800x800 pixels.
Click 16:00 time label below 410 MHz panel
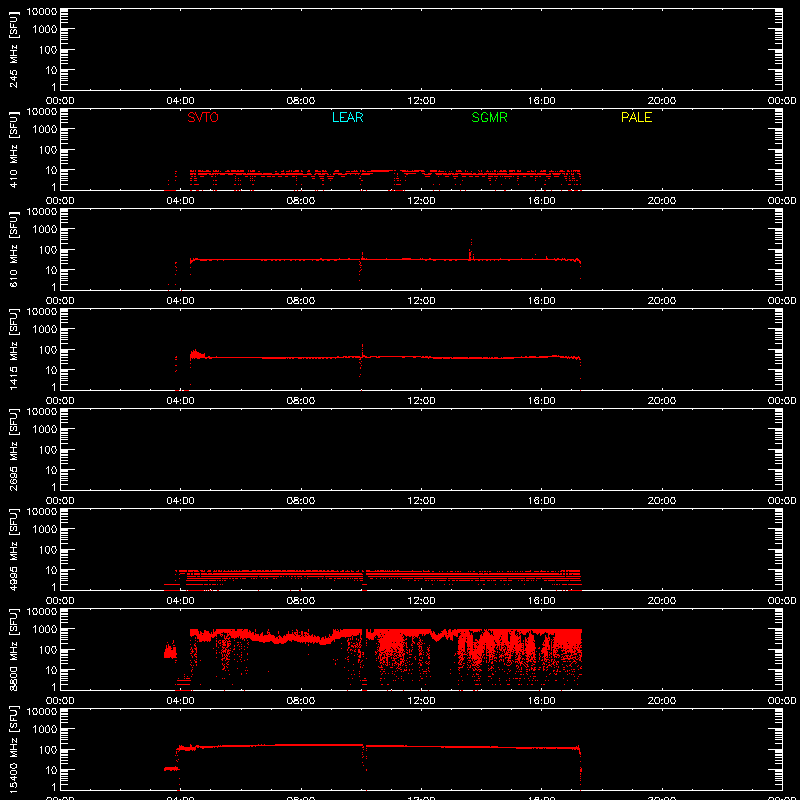point(541,201)
